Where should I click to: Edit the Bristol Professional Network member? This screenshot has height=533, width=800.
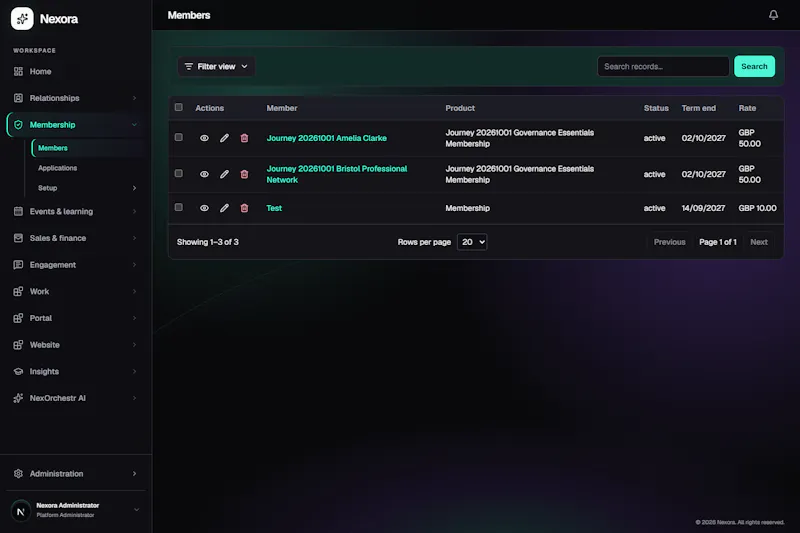pos(224,174)
